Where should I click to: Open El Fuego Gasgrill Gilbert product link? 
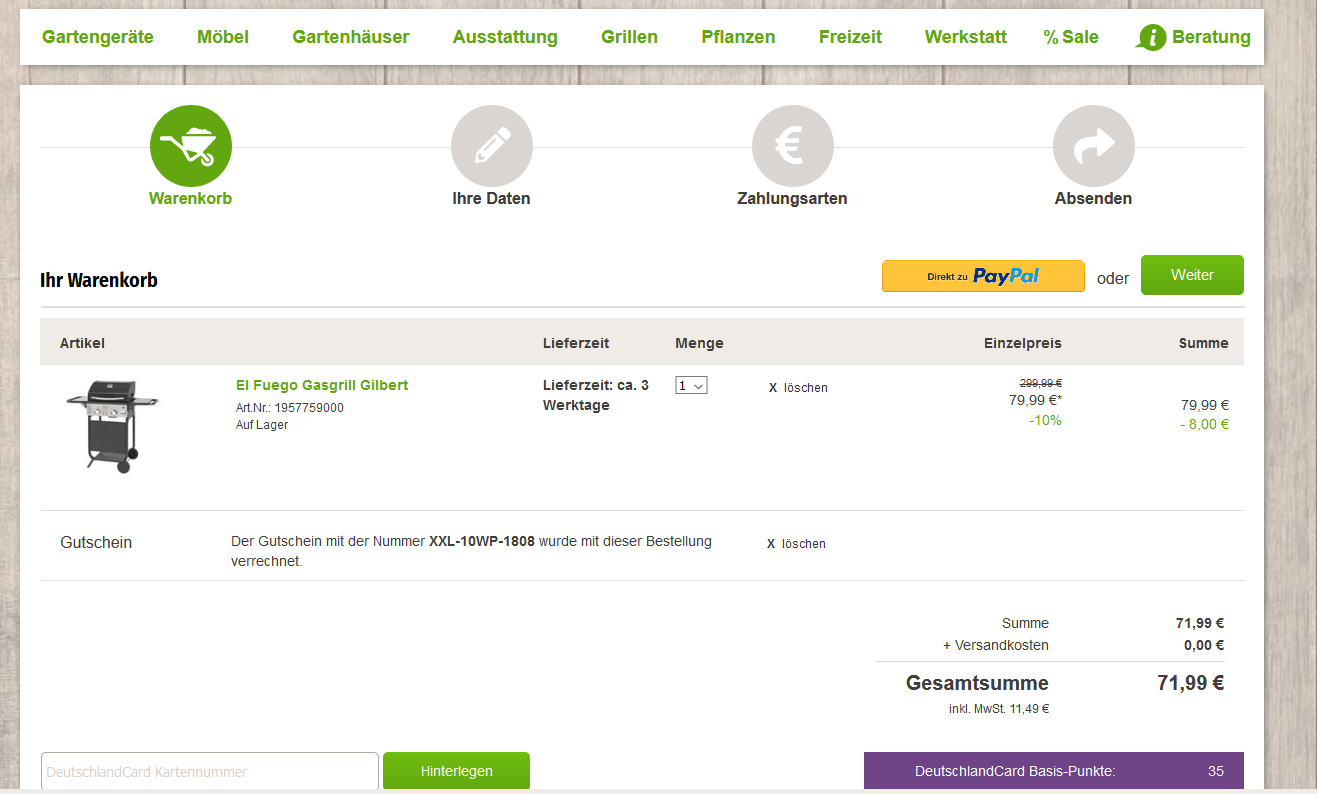(x=322, y=385)
